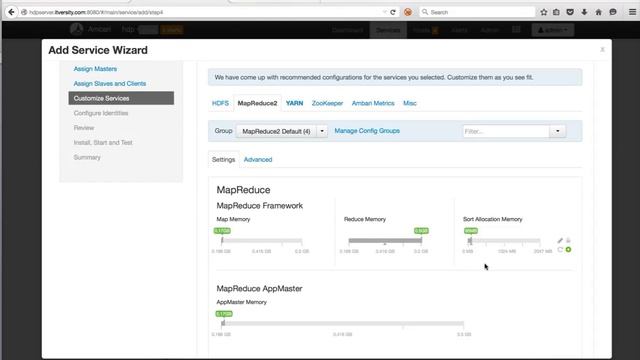Click the green Map Memory value label
The width and height of the screenshot is (640, 360).
click(x=222, y=231)
